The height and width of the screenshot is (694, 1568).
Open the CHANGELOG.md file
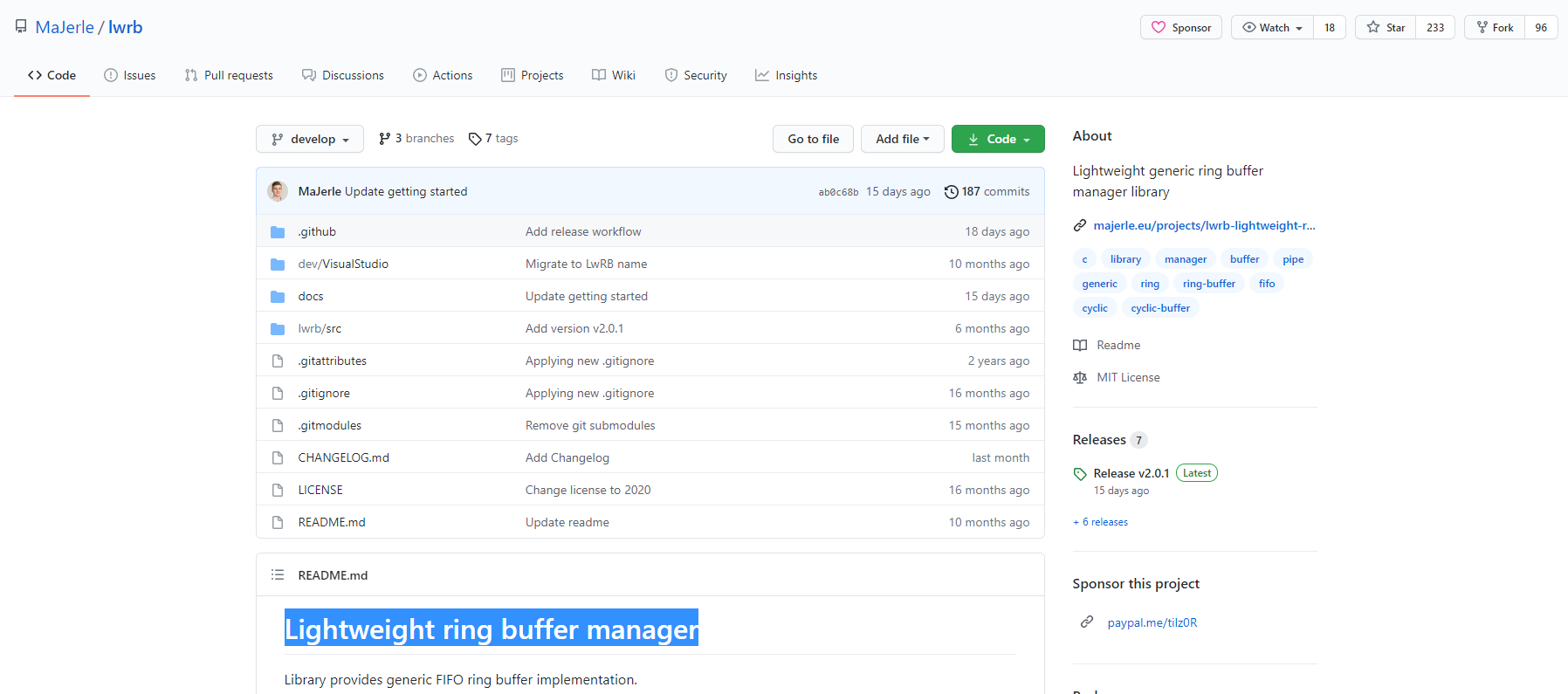click(343, 458)
